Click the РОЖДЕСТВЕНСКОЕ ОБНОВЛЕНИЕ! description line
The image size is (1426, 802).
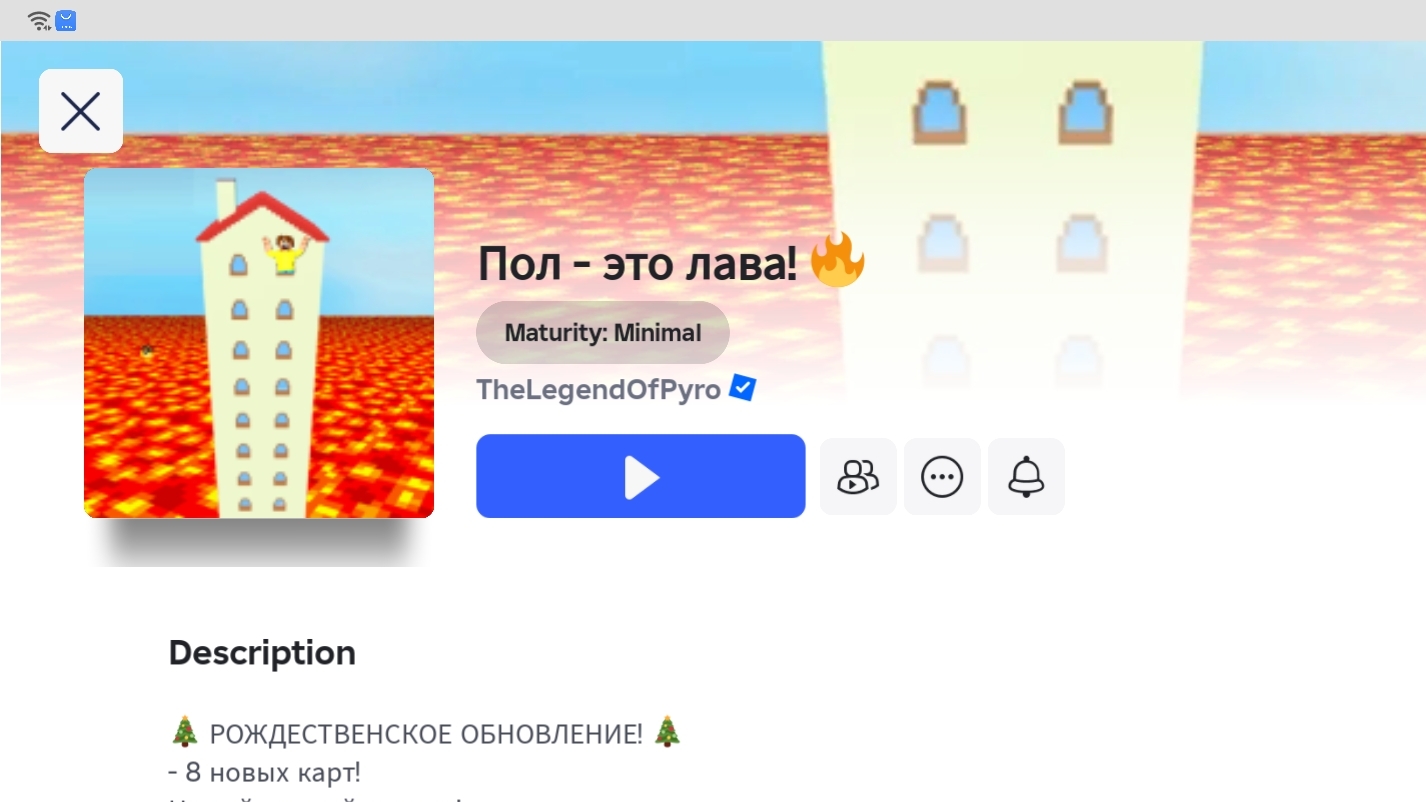pos(426,734)
